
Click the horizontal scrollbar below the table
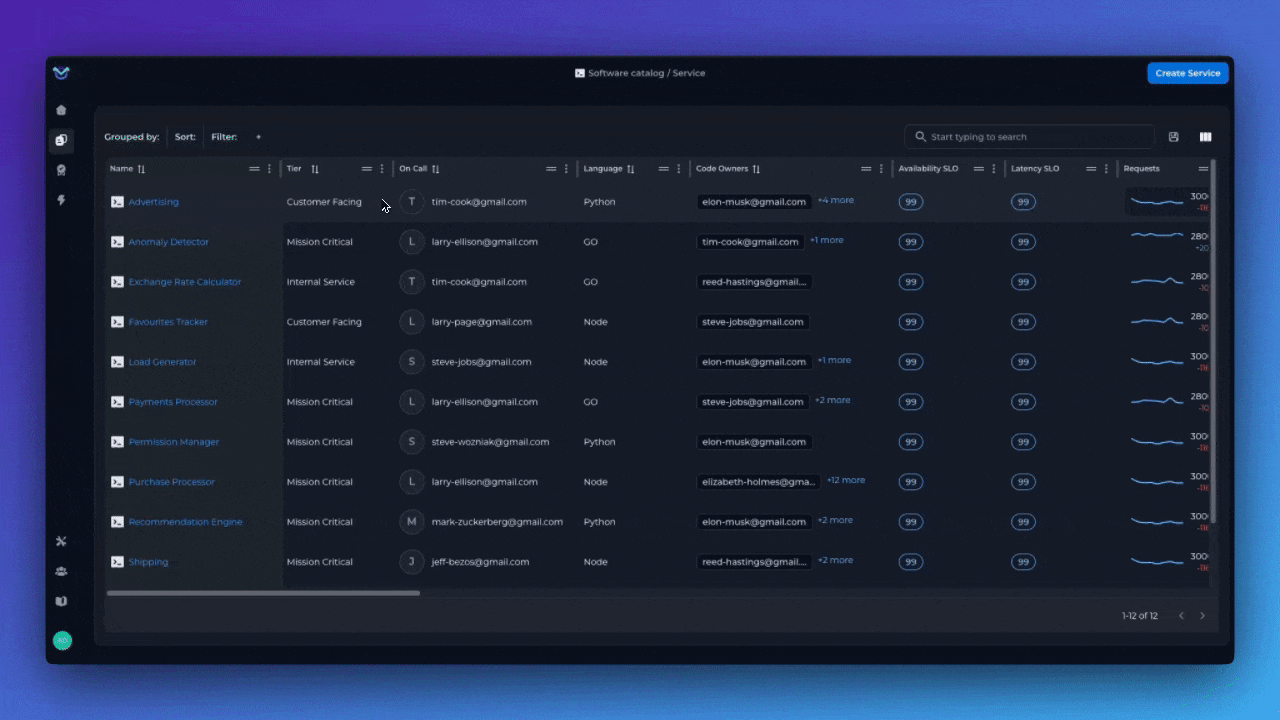pyautogui.click(x=263, y=593)
